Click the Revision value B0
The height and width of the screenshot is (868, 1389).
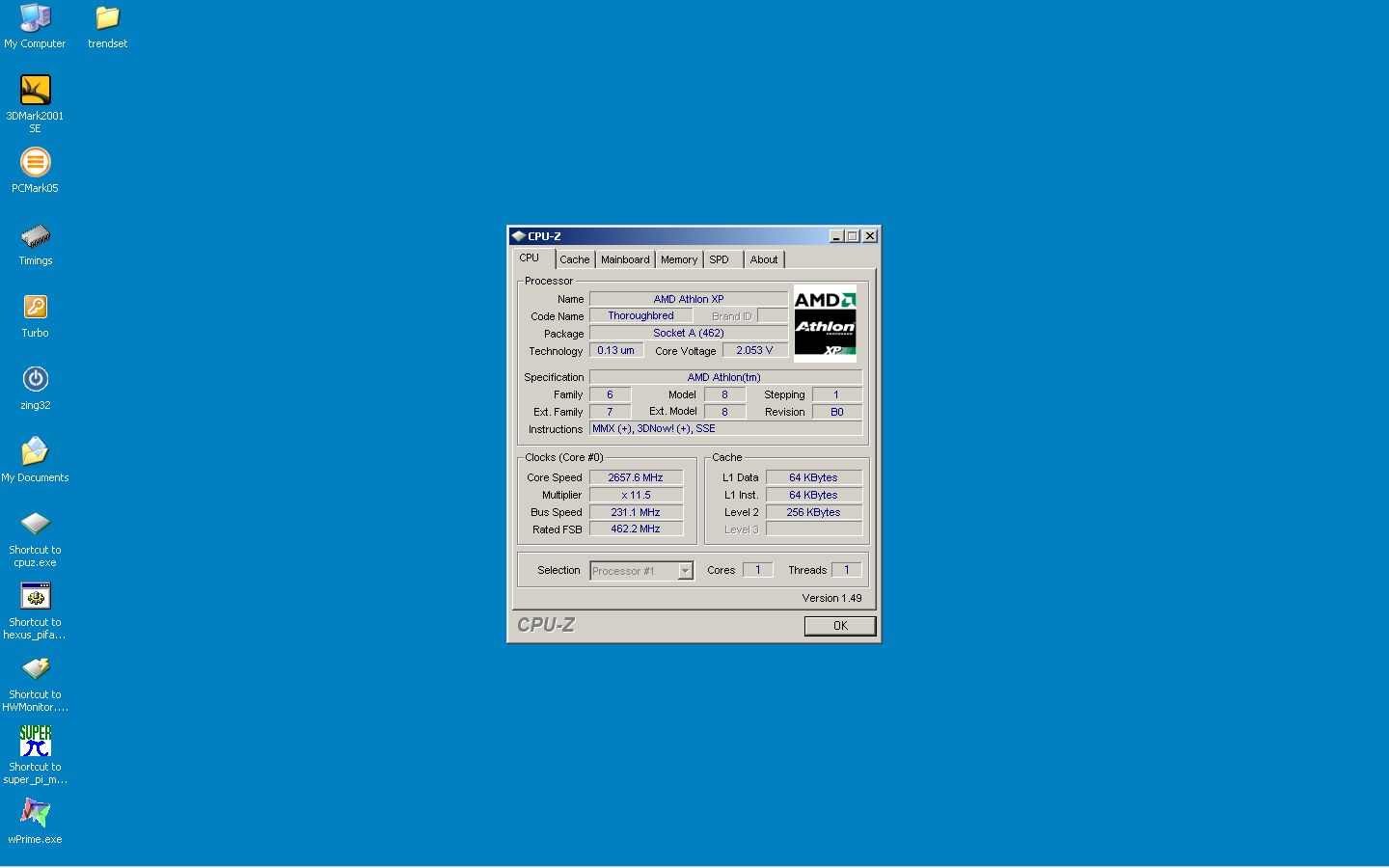pos(837,412)
